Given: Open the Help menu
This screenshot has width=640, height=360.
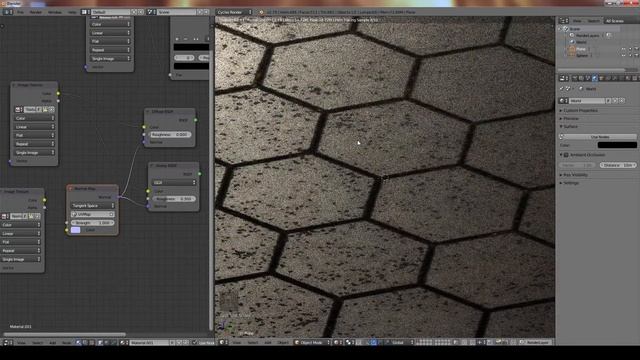Looking at the screenshot, I should (x=72, y=12).
